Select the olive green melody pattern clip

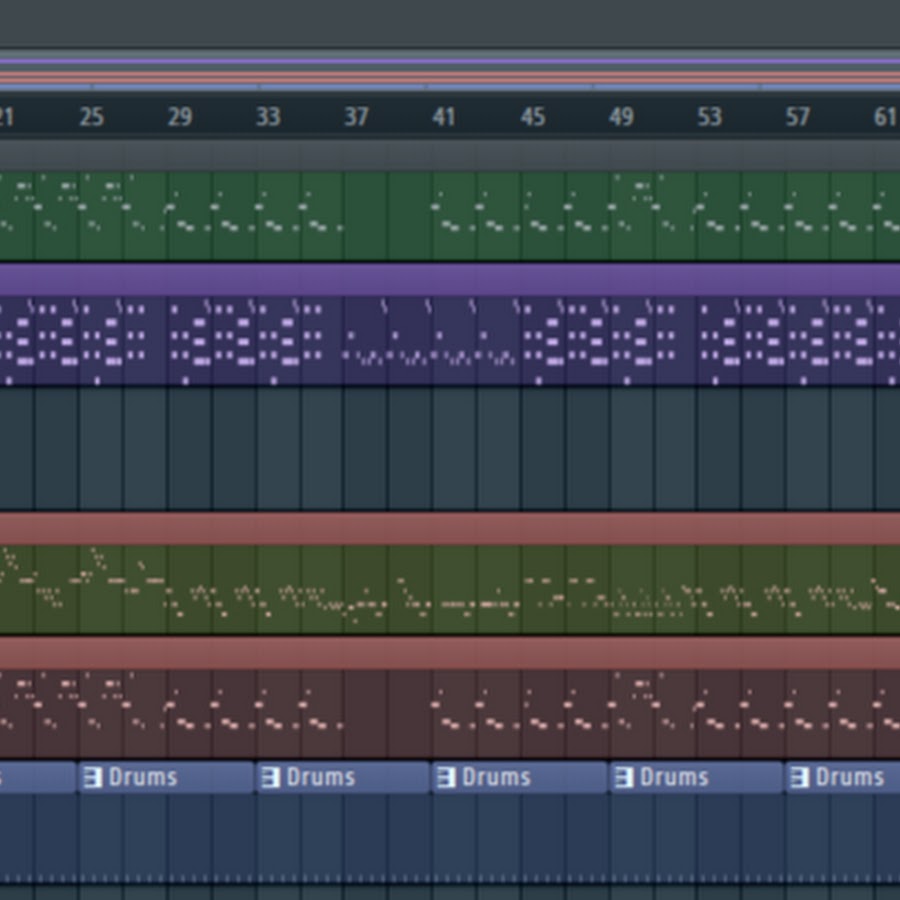[x=450, y=589]
